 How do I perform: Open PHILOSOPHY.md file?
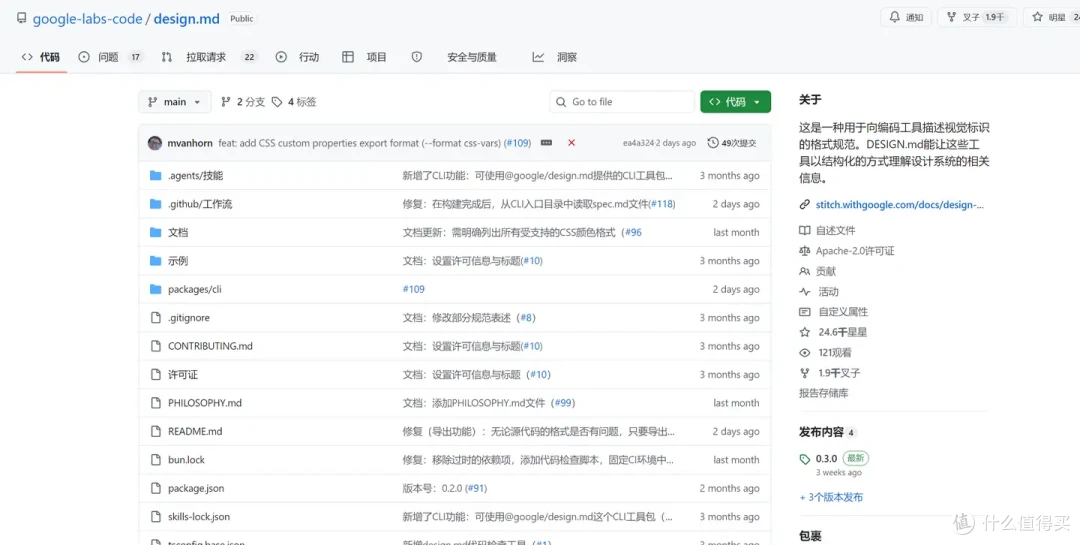point(205,403)
